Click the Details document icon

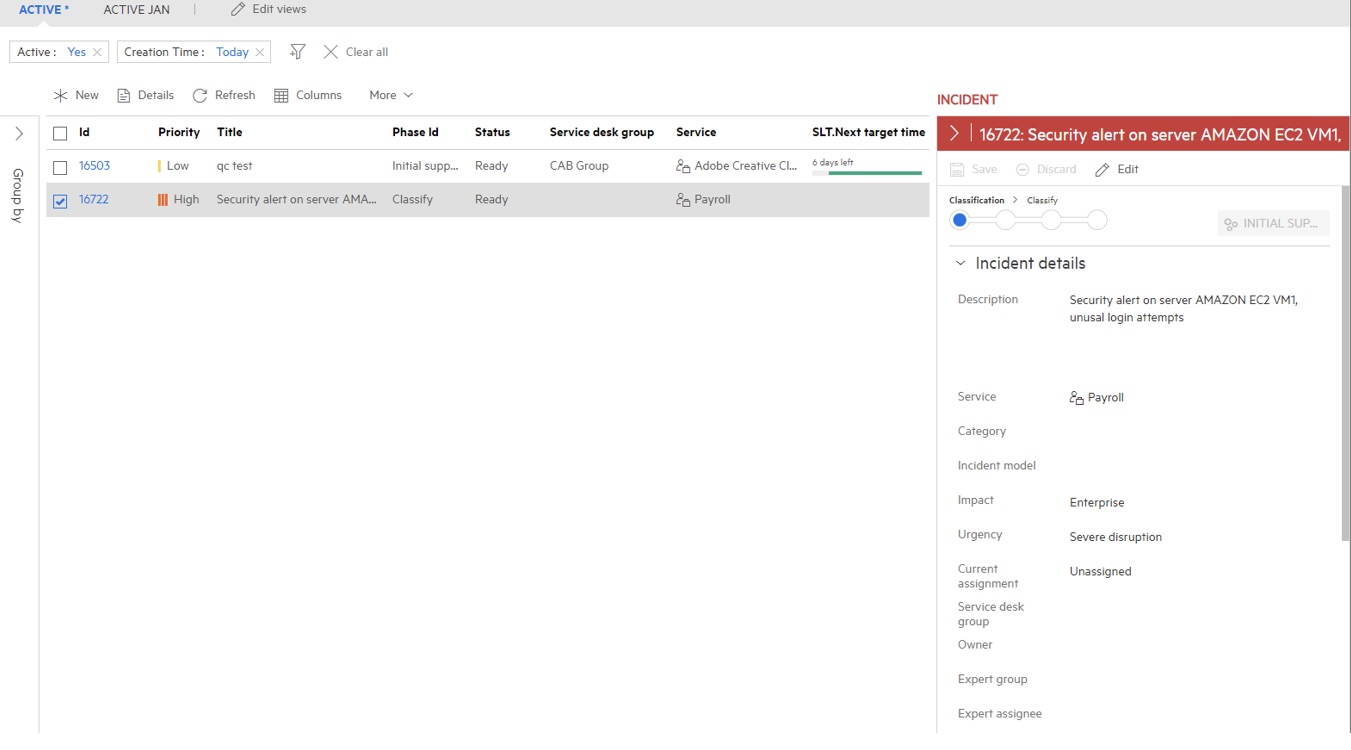[122, 95]
